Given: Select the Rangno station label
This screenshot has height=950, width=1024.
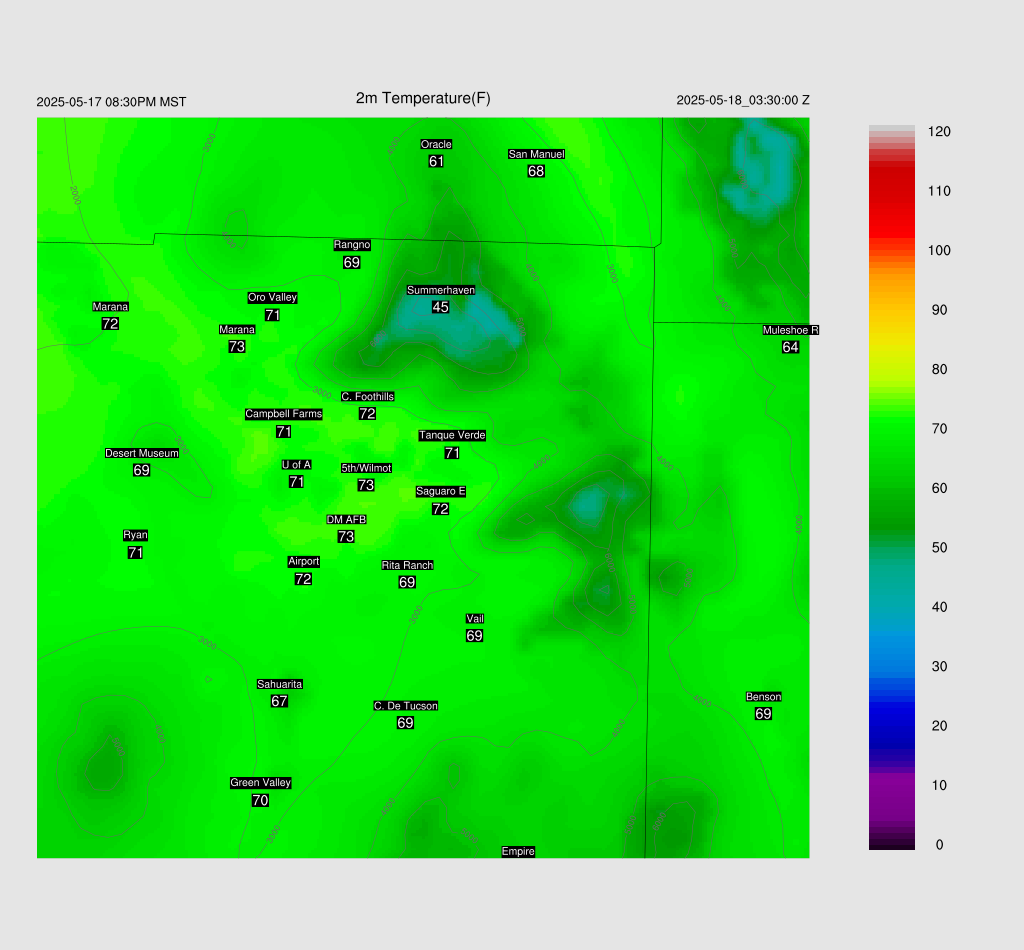Looking at the screenshot, I should point(352,245).
